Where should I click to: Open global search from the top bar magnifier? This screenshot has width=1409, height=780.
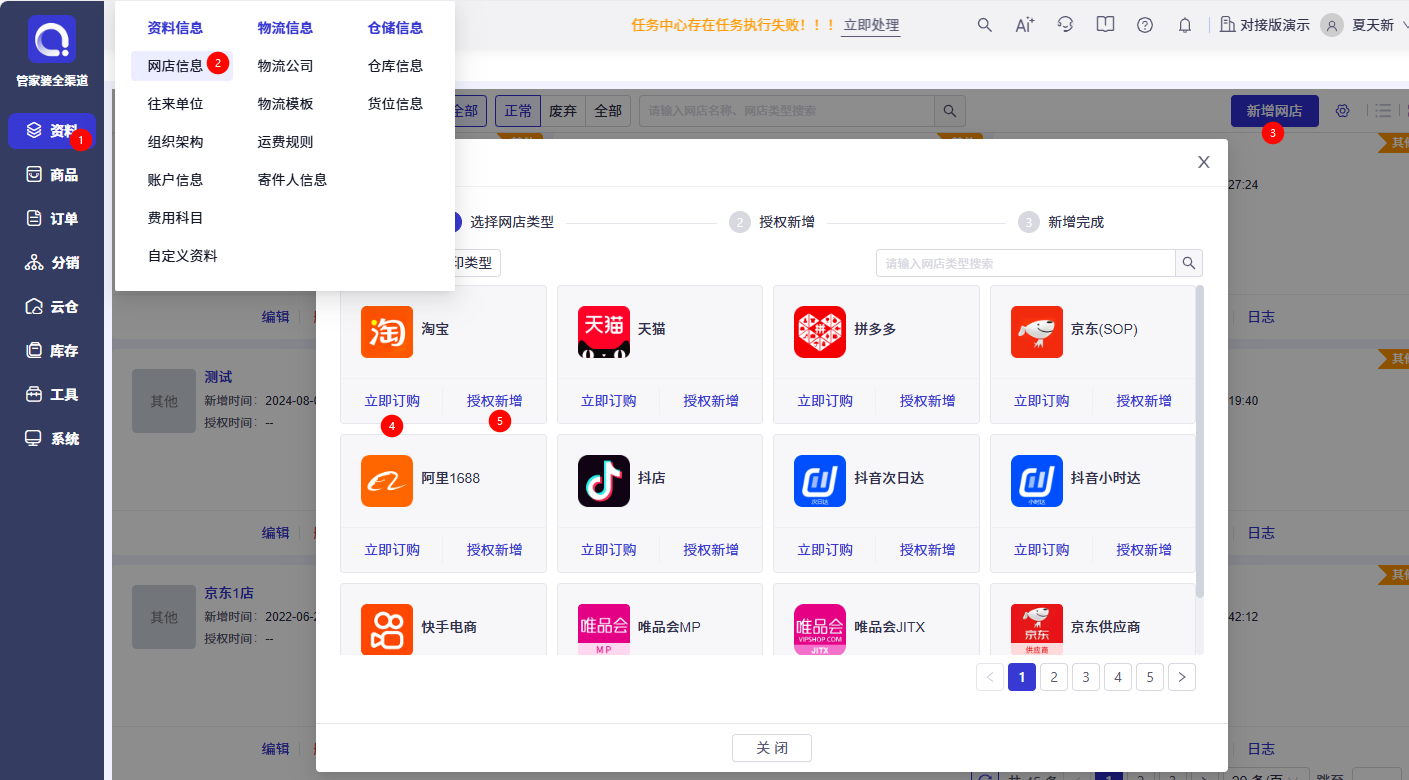985,25
